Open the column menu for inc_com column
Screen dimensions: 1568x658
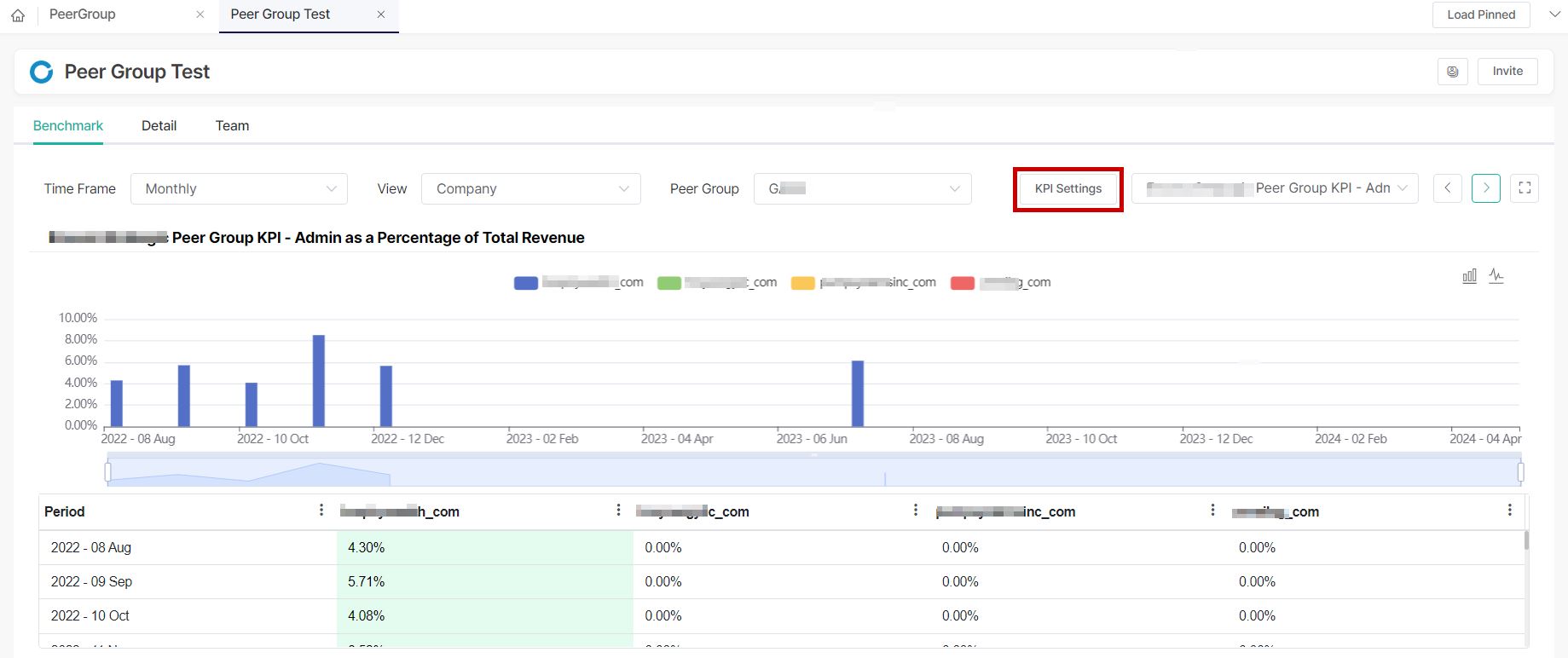[x=1212, y=510]
